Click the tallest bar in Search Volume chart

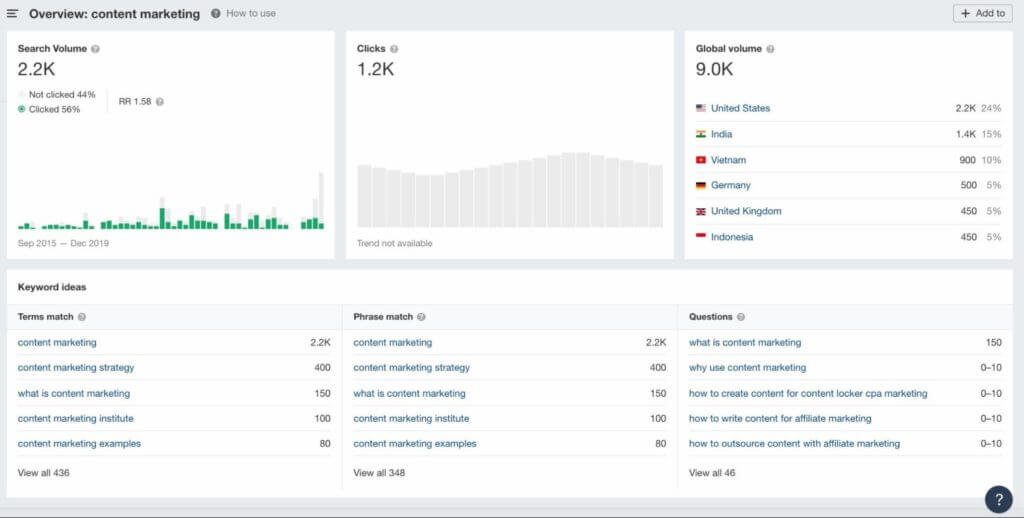[x=321, y=200]
